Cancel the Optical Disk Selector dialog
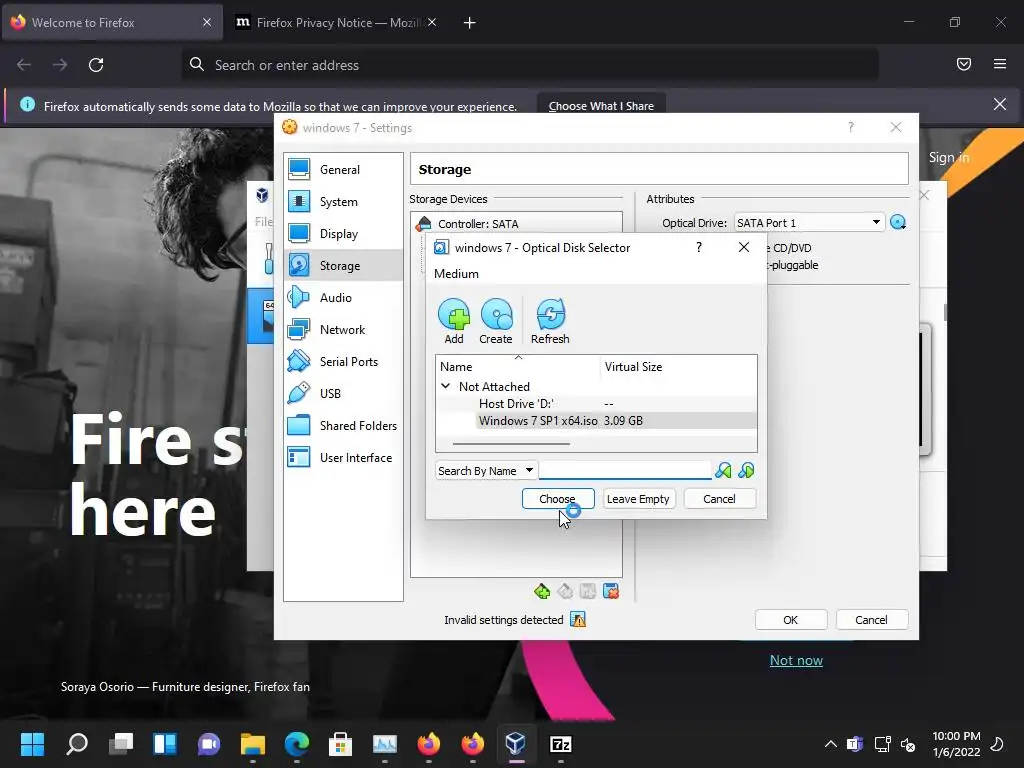The image size is (1024, 768). click(719, 499)
